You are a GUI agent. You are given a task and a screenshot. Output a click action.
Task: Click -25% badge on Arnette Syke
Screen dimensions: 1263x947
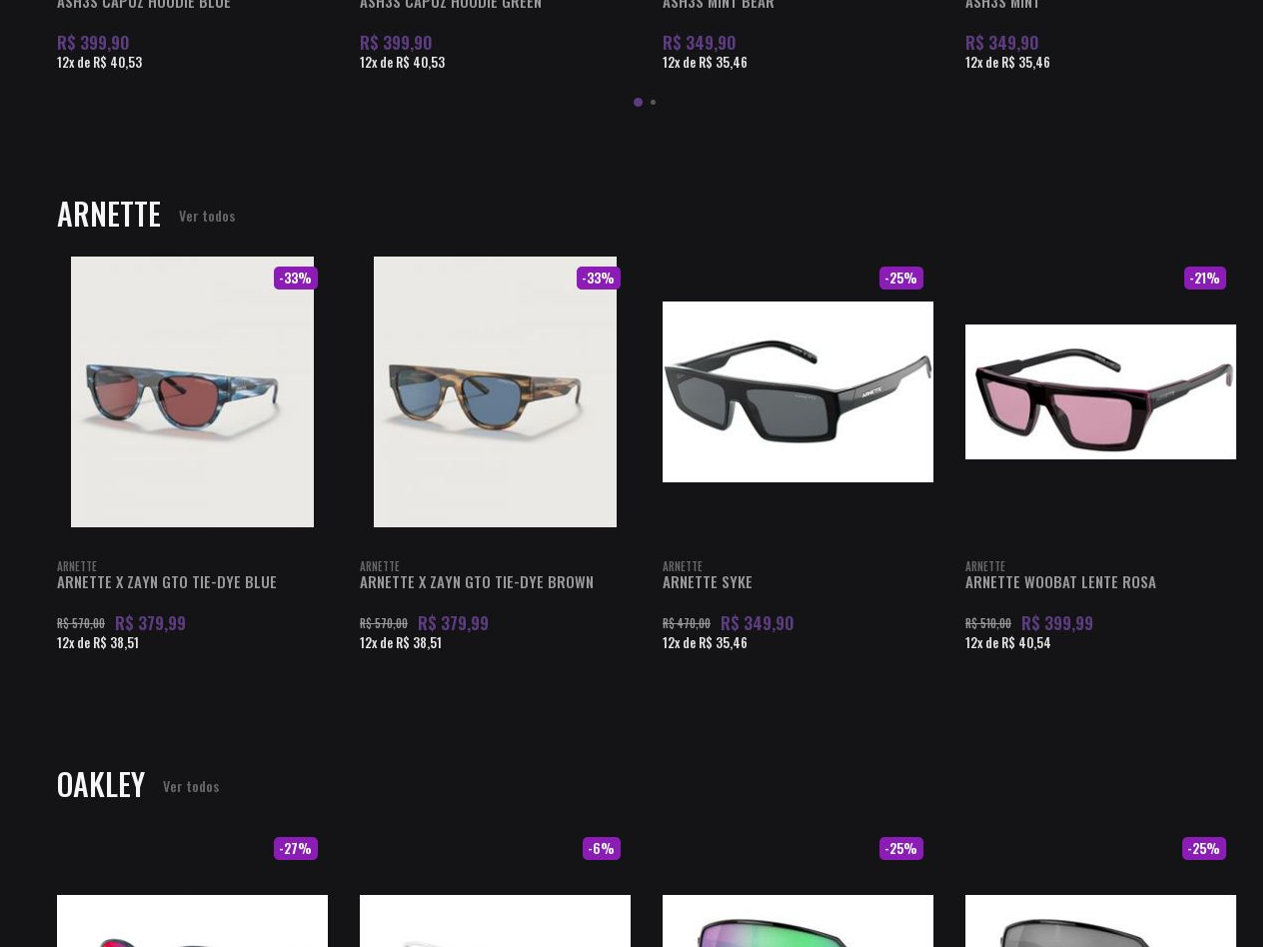coord(901,278)
